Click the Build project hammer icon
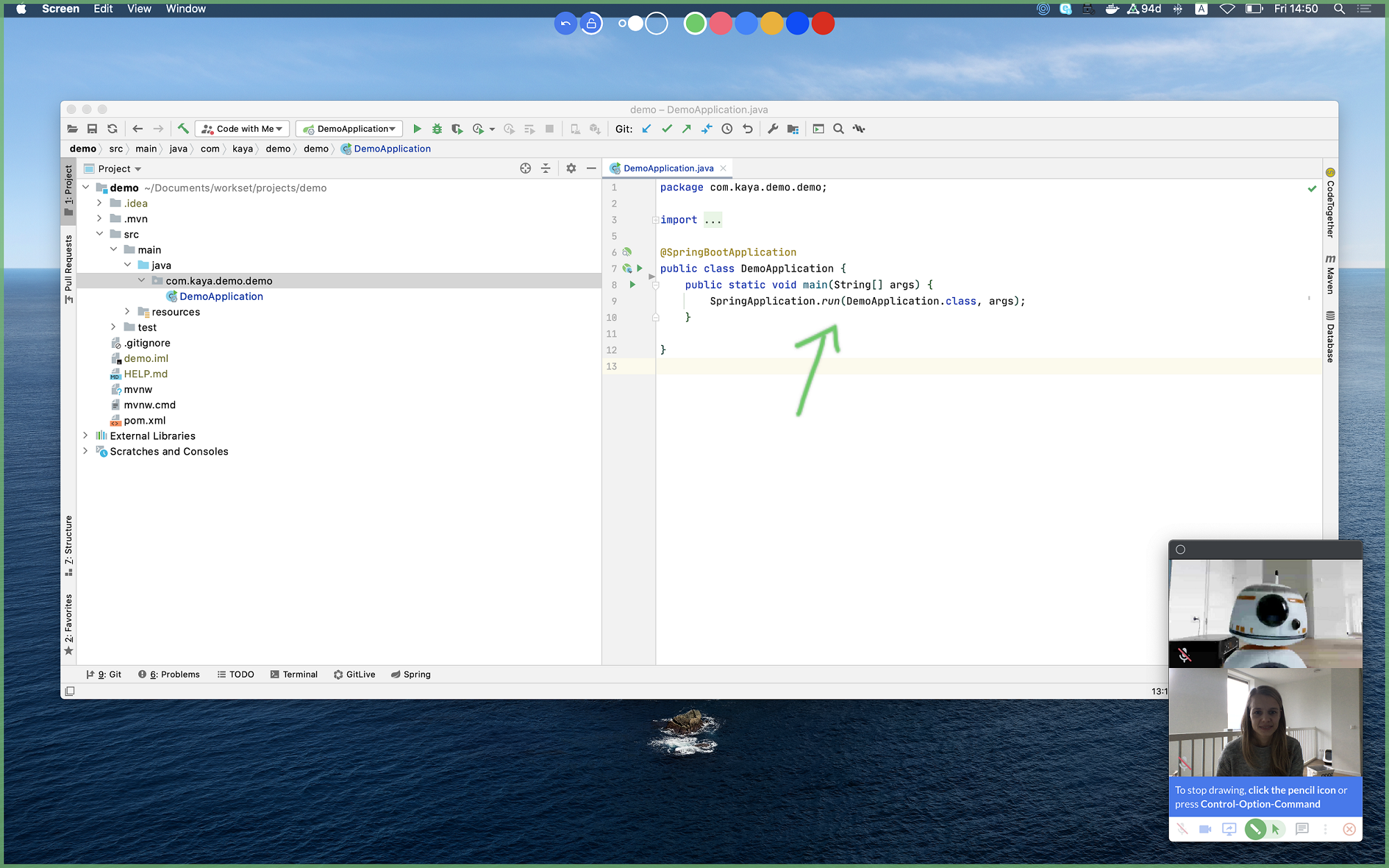 [183, 128]
